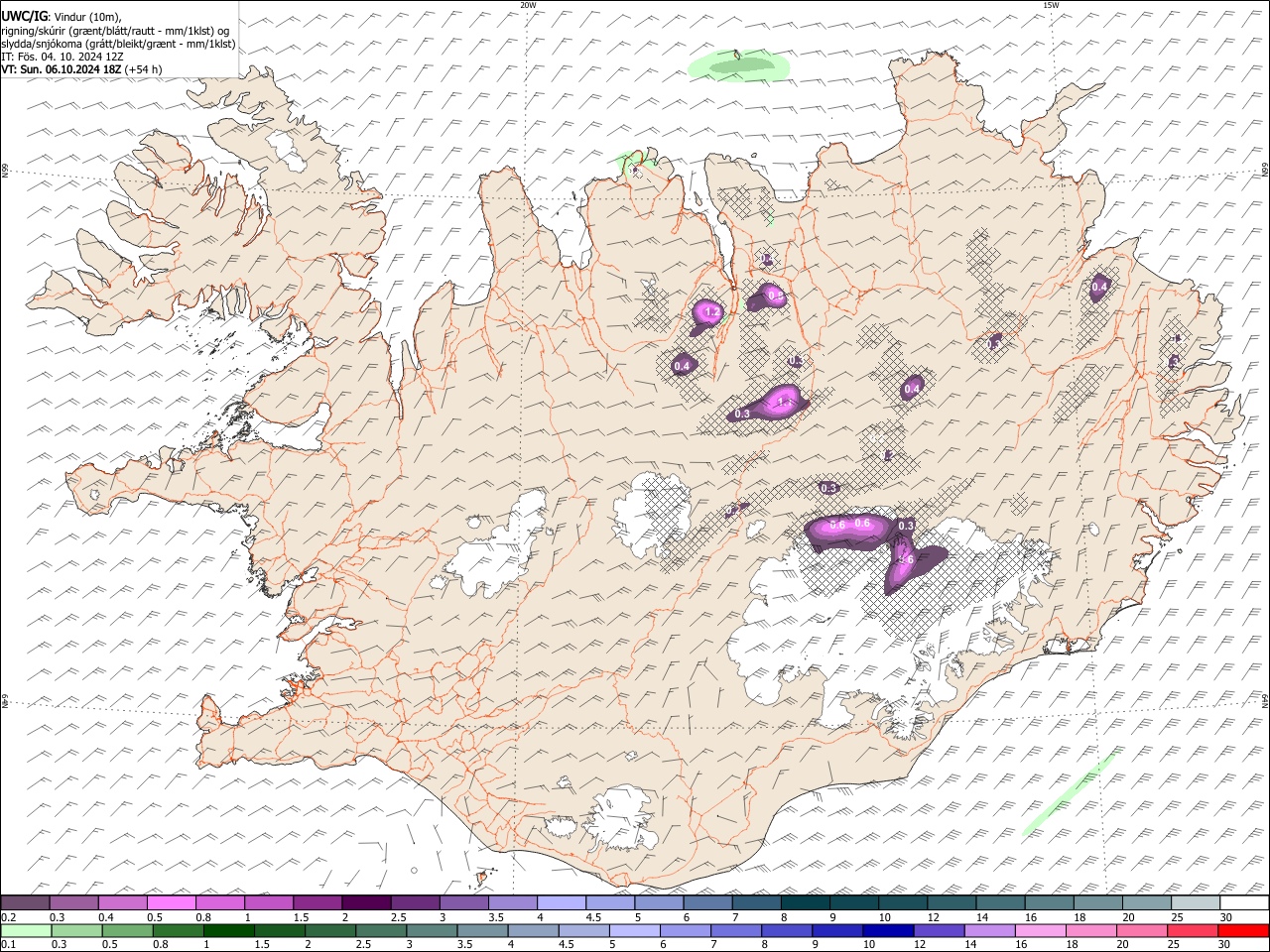The image size is (1270, 952).
Task: Click the light gray top legend swatch between 25 and 30
Action: [x=1195, y=902]
